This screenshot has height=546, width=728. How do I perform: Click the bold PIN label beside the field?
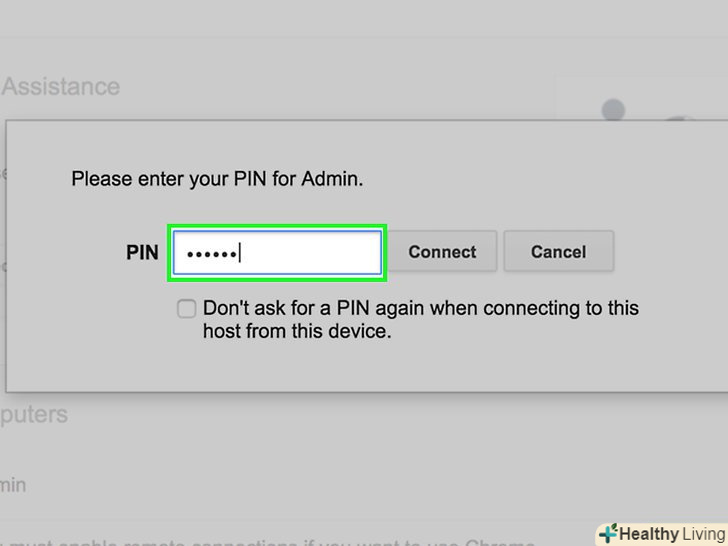142,252
